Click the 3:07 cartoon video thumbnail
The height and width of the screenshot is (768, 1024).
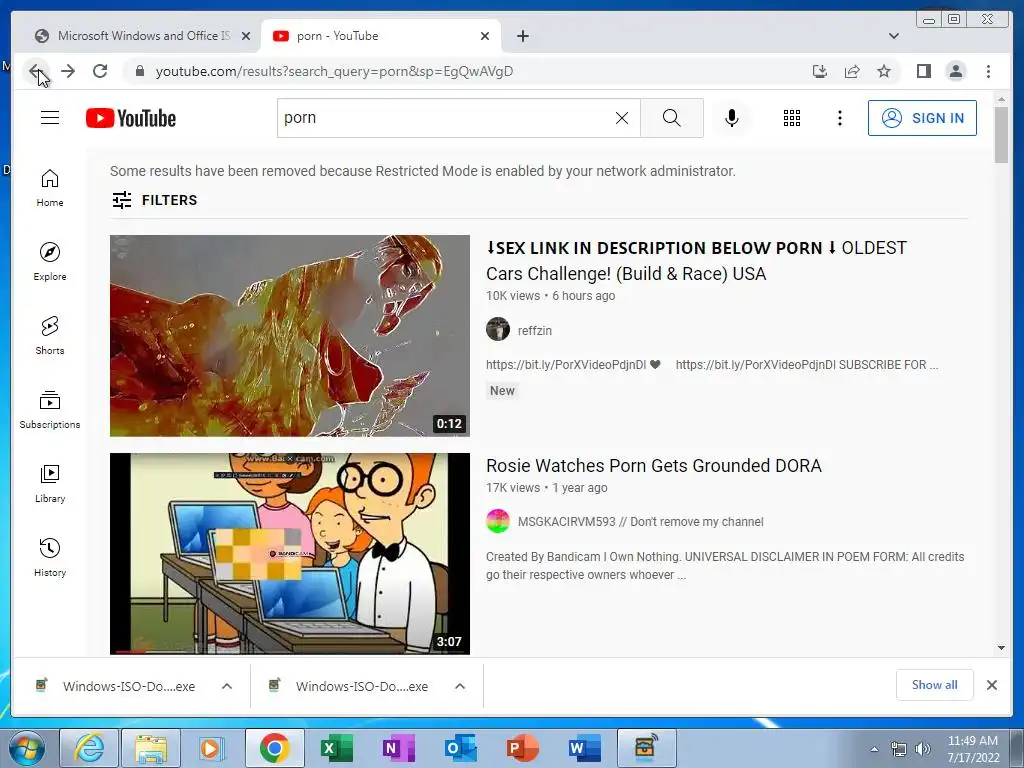pyautogui.click(x=290, y=554)
